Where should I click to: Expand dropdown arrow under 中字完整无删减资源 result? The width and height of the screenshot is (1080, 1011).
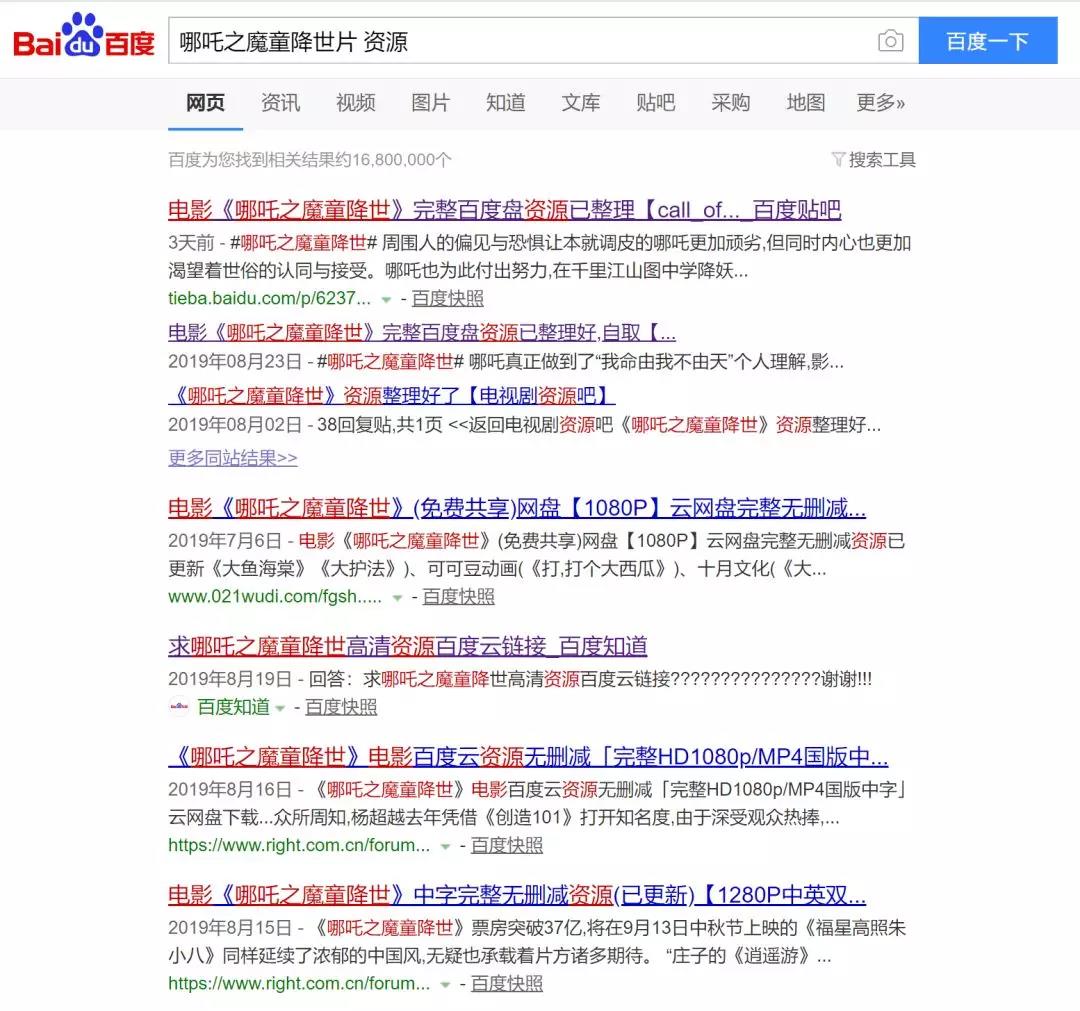(446, 985)
